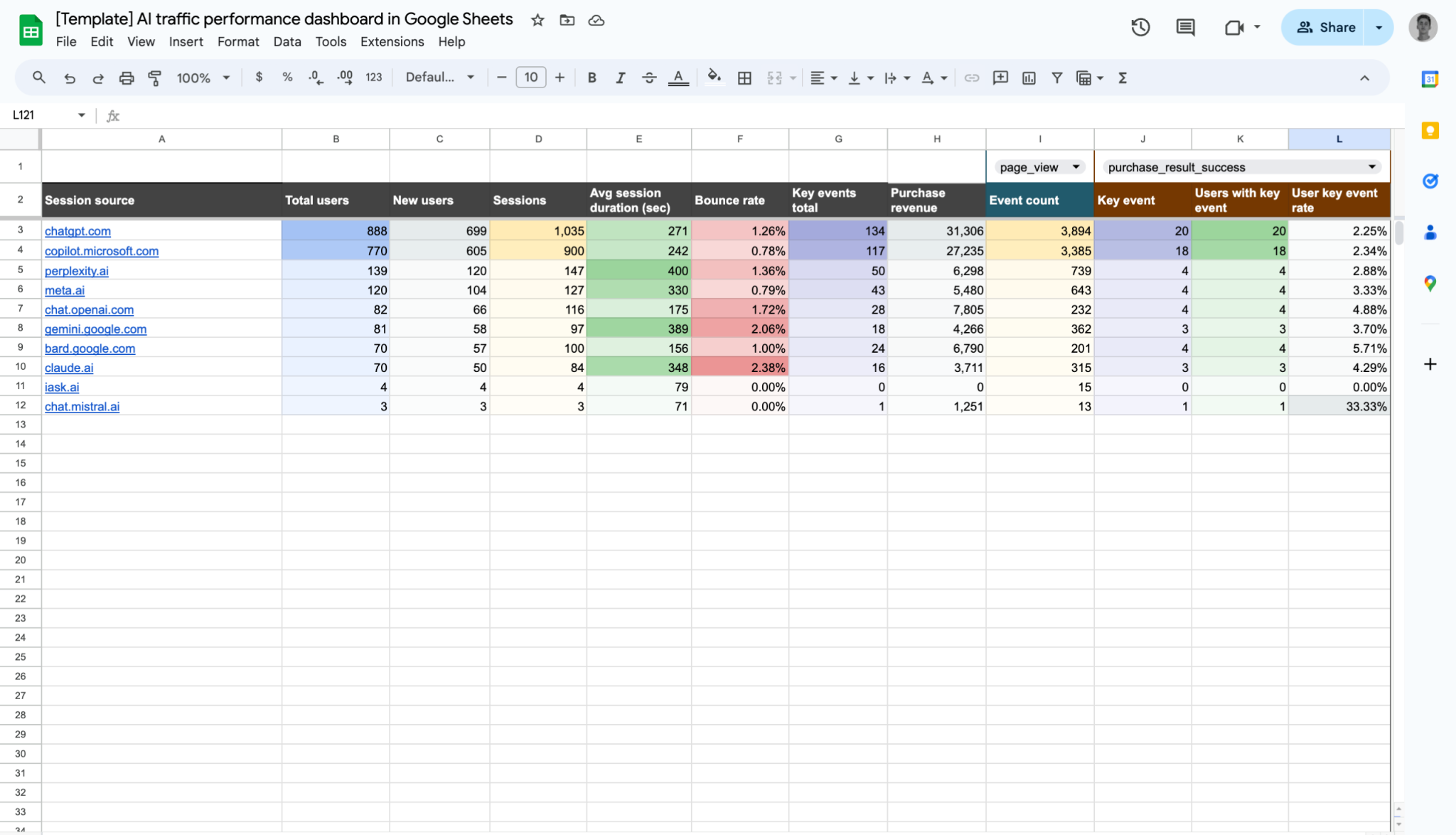Create a filter on the data

pos(1057,78)
